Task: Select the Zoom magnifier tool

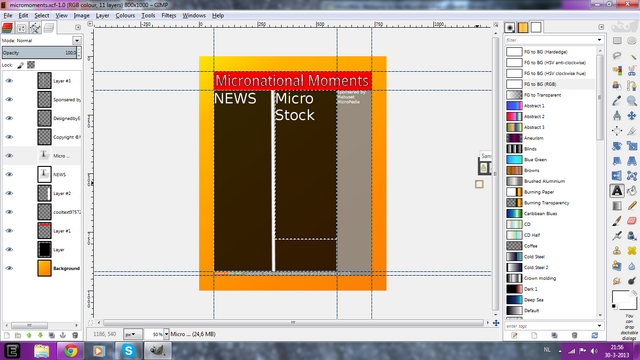Action: [x=631, y=101]
